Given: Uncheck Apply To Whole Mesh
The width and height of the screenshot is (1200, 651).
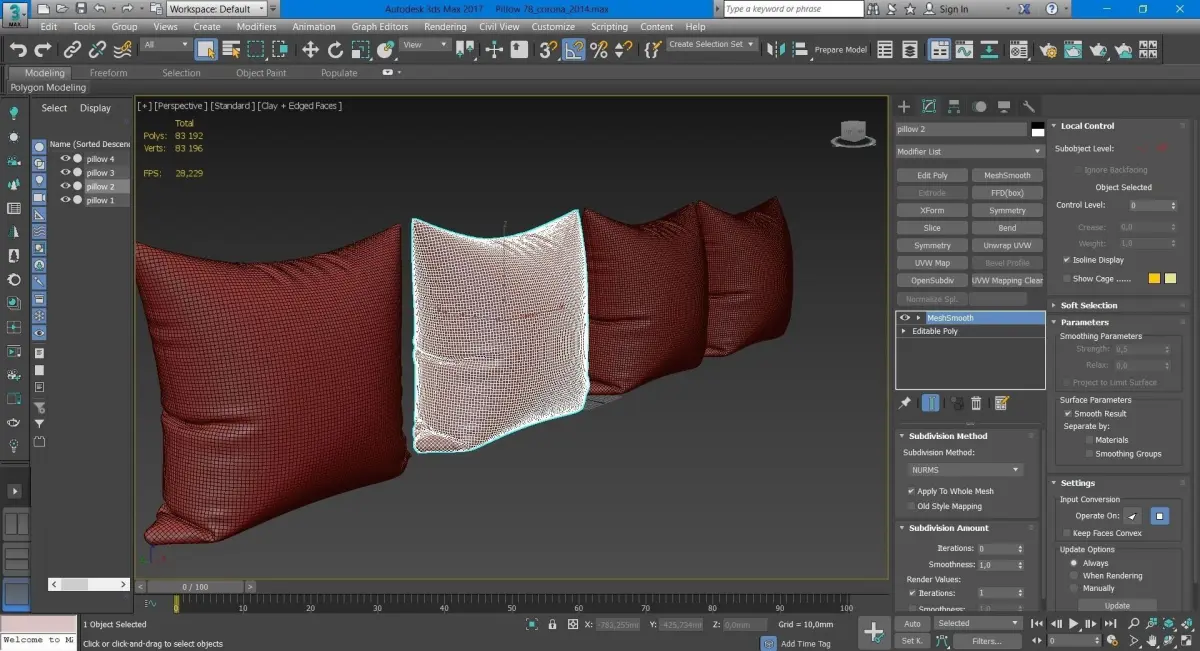Looking at the screenshot, I should pos(911,491).
